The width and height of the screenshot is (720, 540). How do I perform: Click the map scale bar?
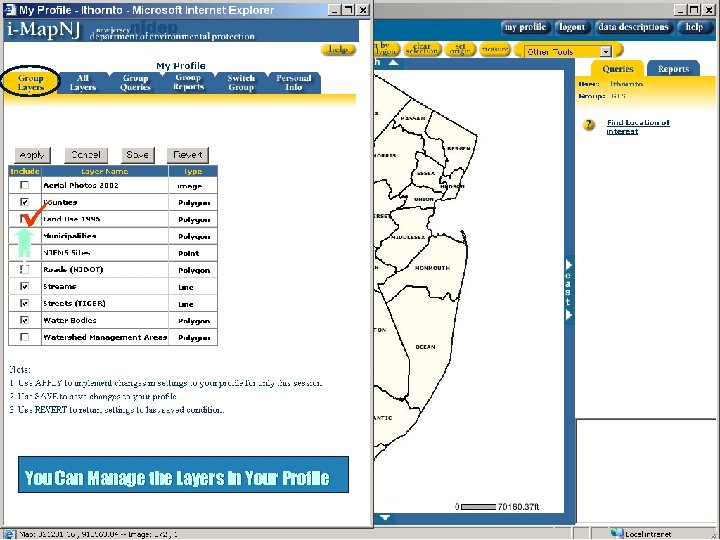pyautogui.click(x=478, y=507)
